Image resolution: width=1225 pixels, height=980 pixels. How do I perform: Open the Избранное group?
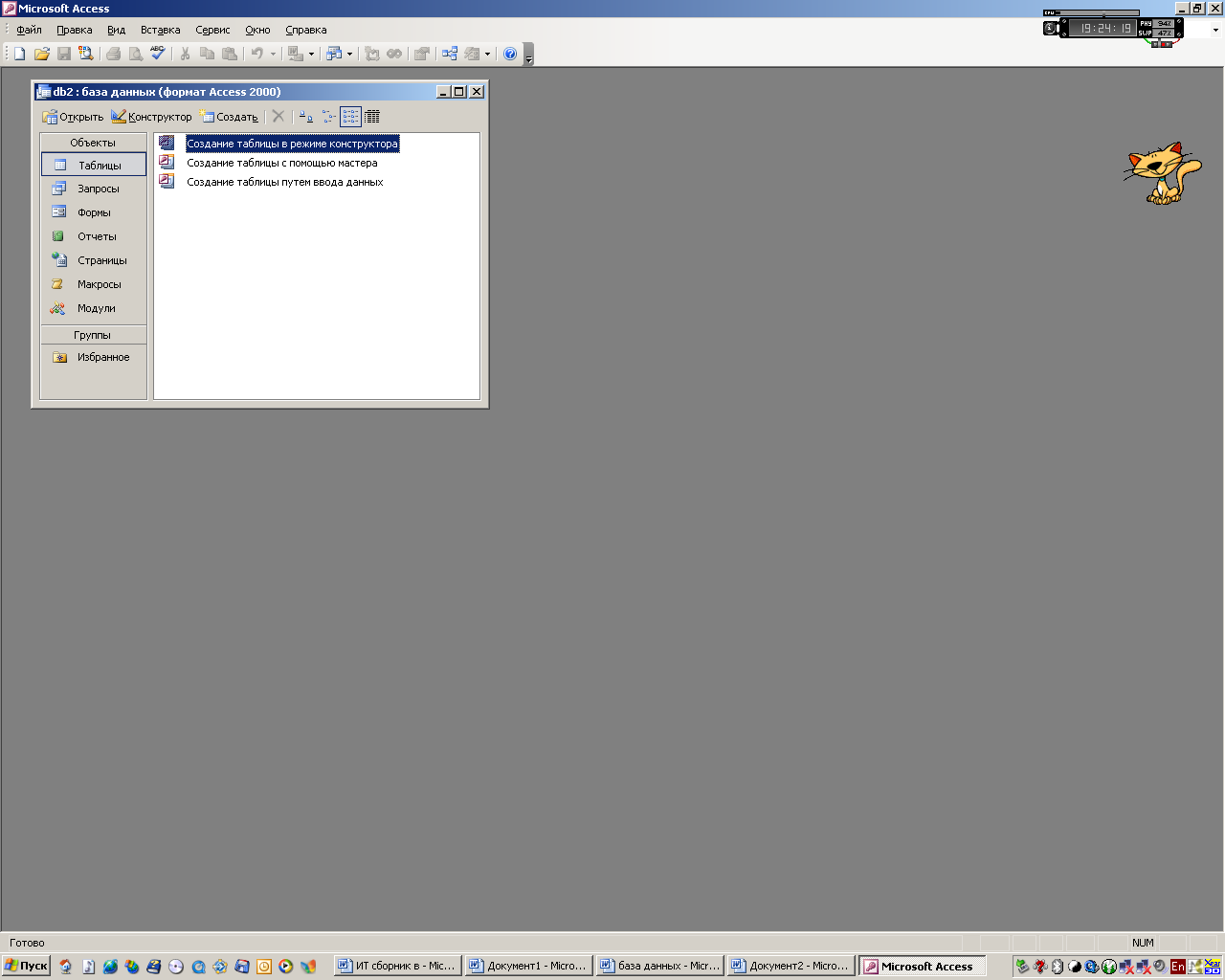94,357
